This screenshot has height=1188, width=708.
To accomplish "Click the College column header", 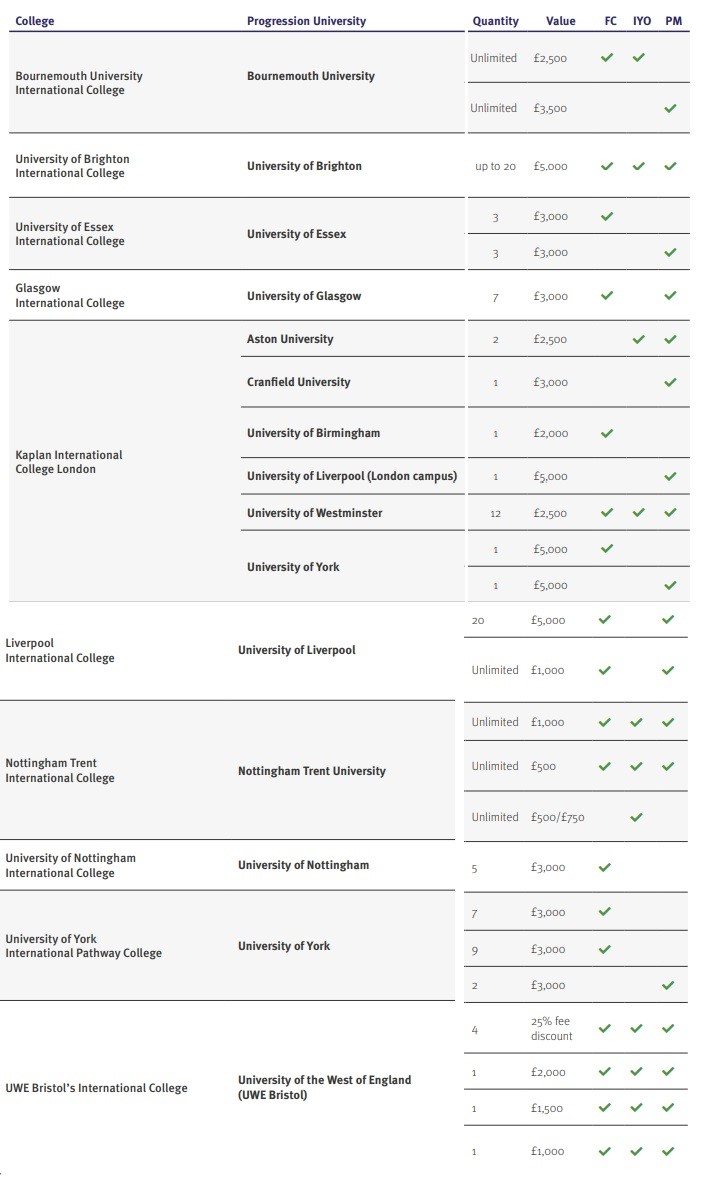I will click(35, 21).
